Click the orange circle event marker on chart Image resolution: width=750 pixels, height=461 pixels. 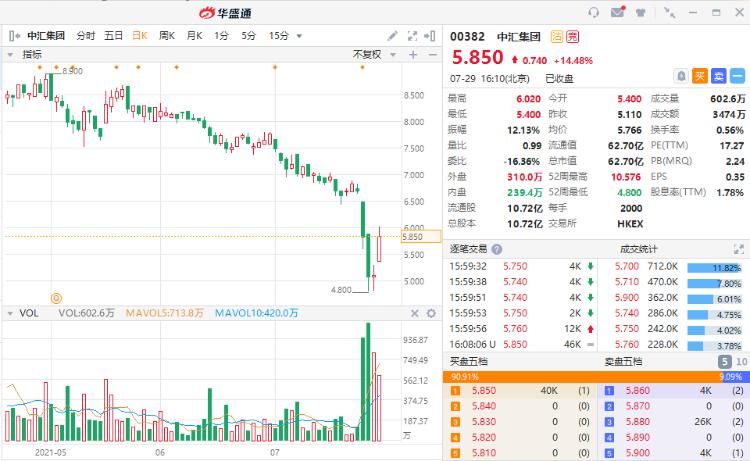pyautogui.click(x=56, y=298)
